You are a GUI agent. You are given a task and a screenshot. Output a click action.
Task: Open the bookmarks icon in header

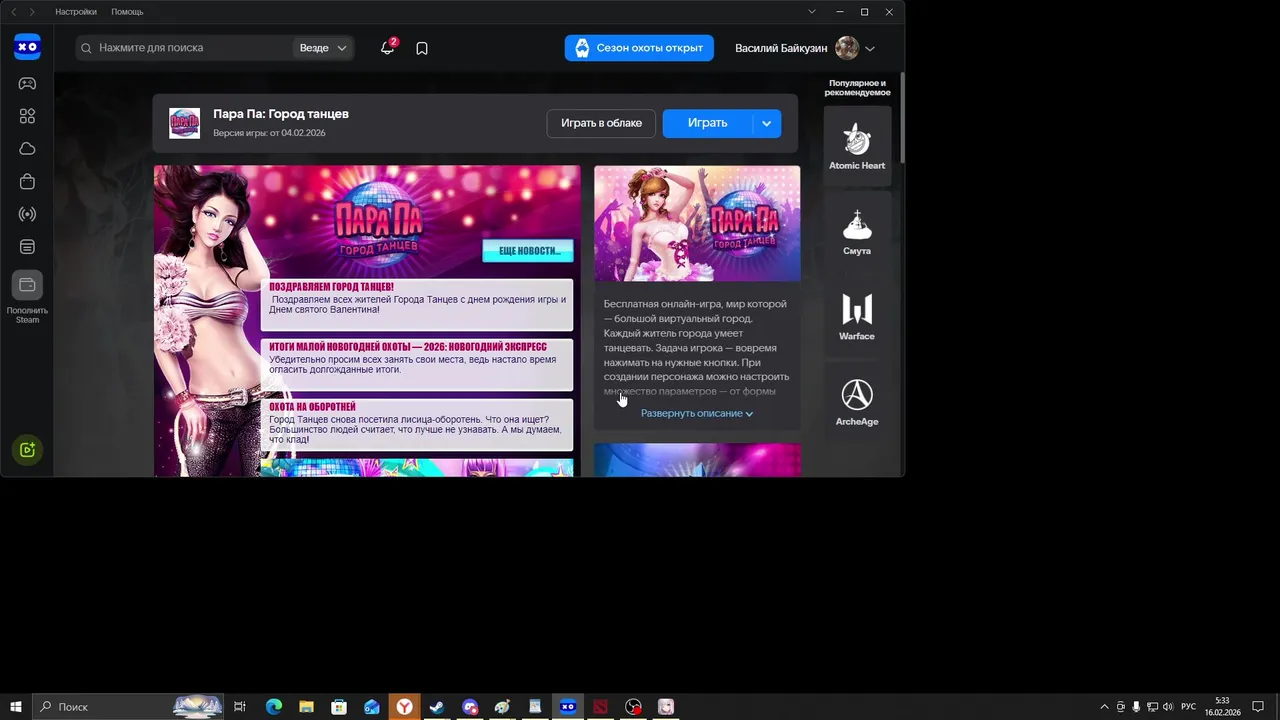[422, 48]
